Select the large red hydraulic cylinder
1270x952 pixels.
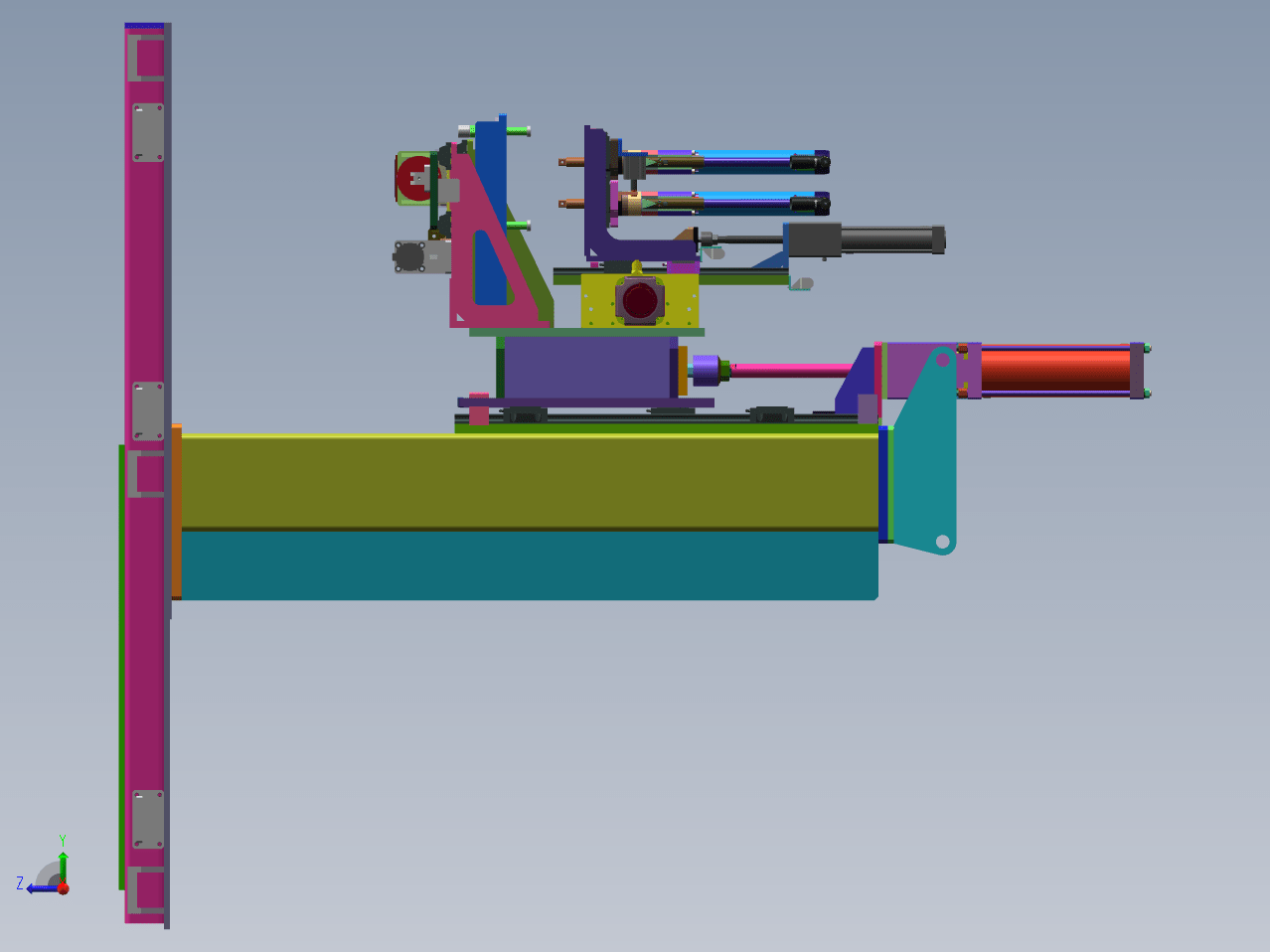pyautogui.click(x=1055, y=370)
